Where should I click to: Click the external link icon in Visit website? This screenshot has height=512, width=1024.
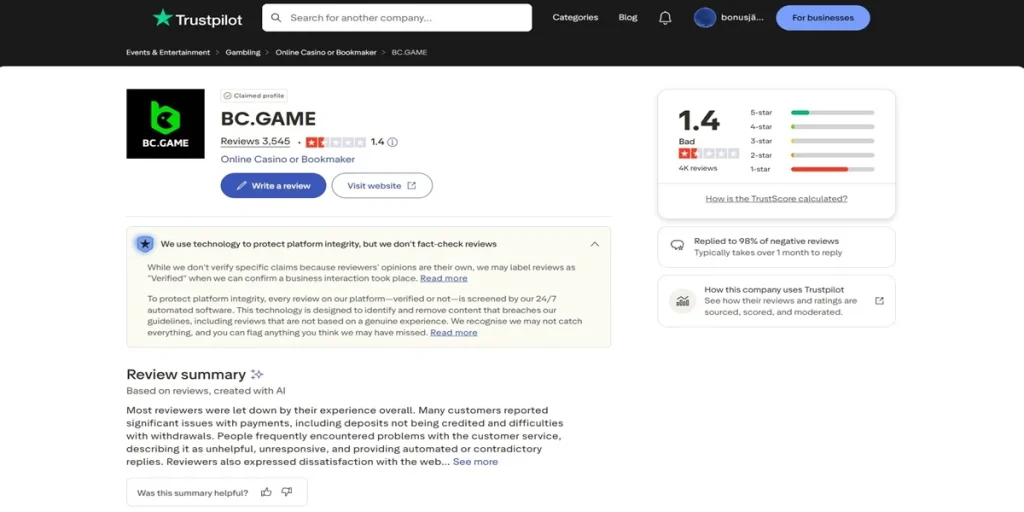[411, 185]
